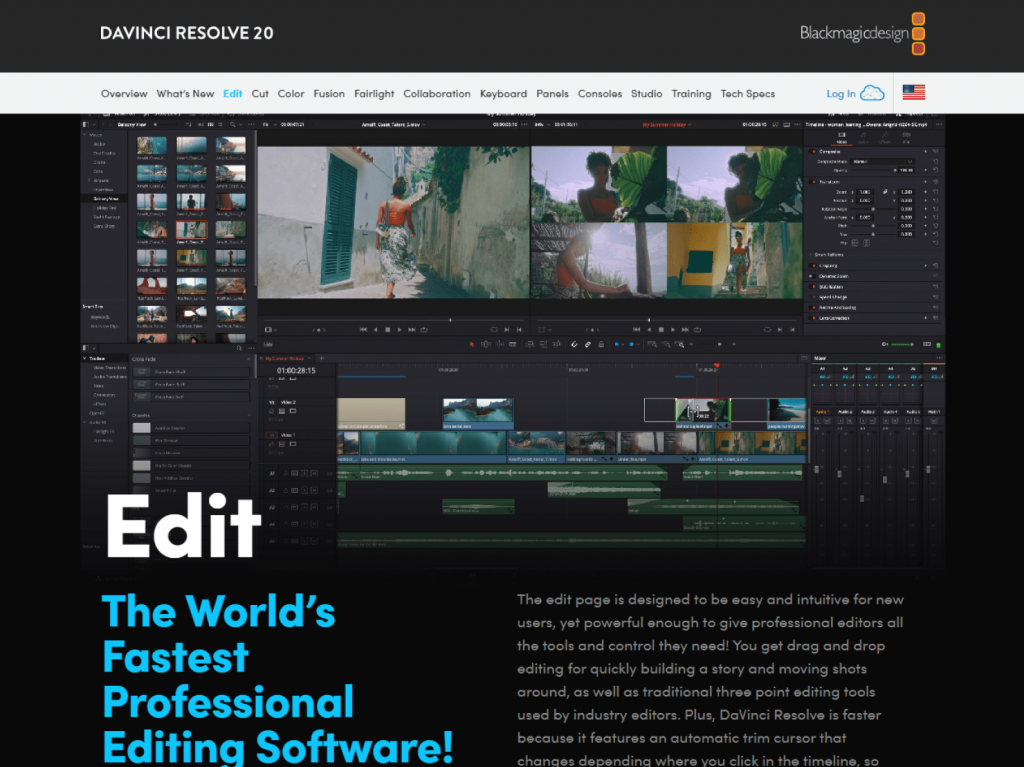Viewport: 1024px width, 767px height.
Task: Go to the Color page tab
Action: pyautogui.click(x=291, y=94)
